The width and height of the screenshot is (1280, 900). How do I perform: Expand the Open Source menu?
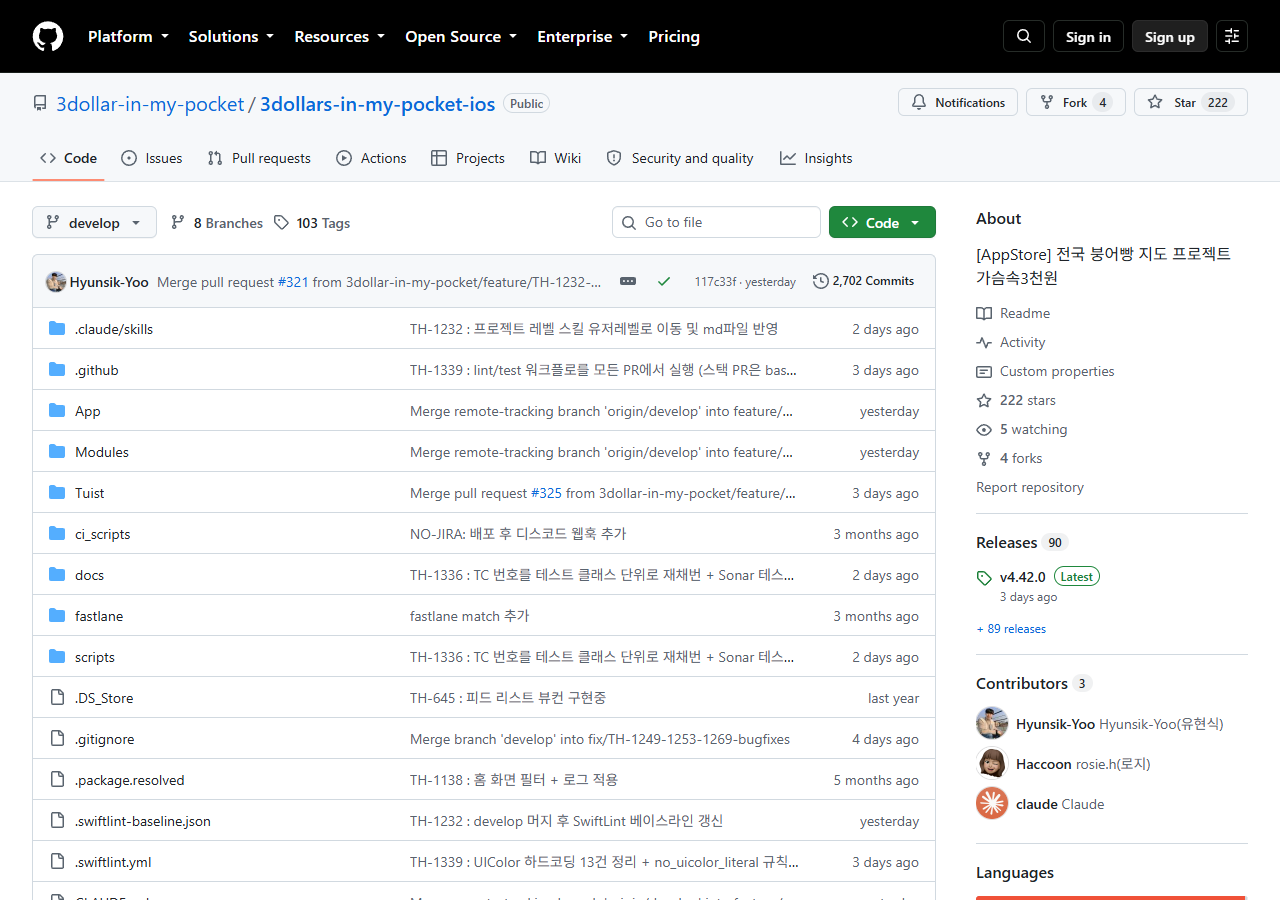(461, 36)
